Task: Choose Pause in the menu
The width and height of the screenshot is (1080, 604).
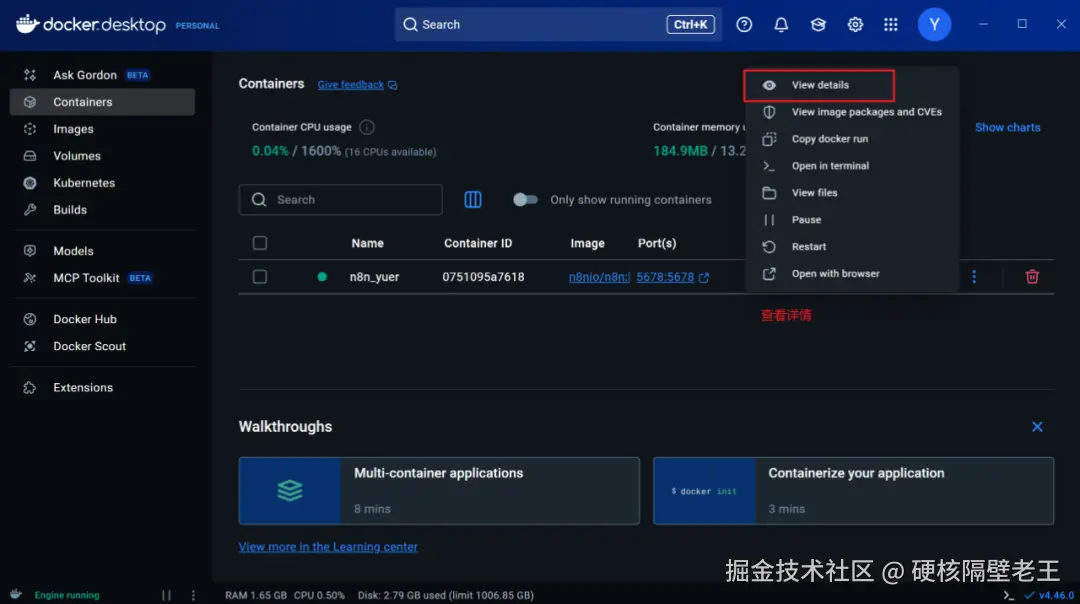Action: pos(851,220)
